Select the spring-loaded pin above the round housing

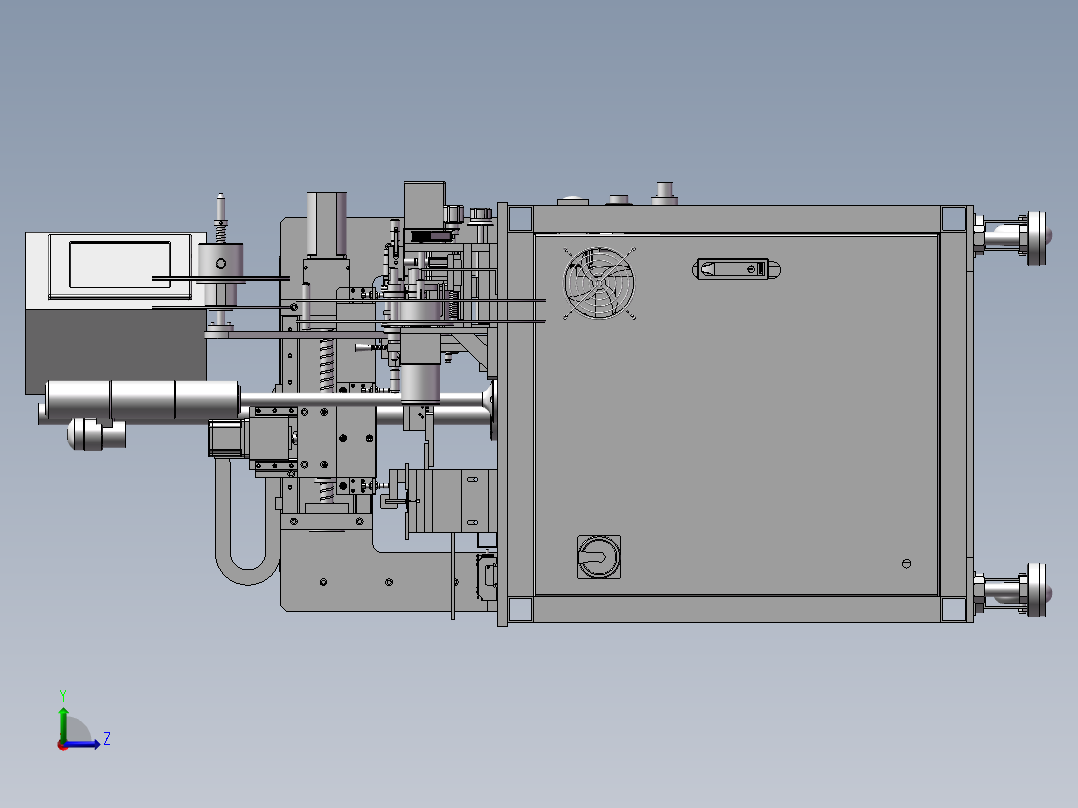[220, 217]
